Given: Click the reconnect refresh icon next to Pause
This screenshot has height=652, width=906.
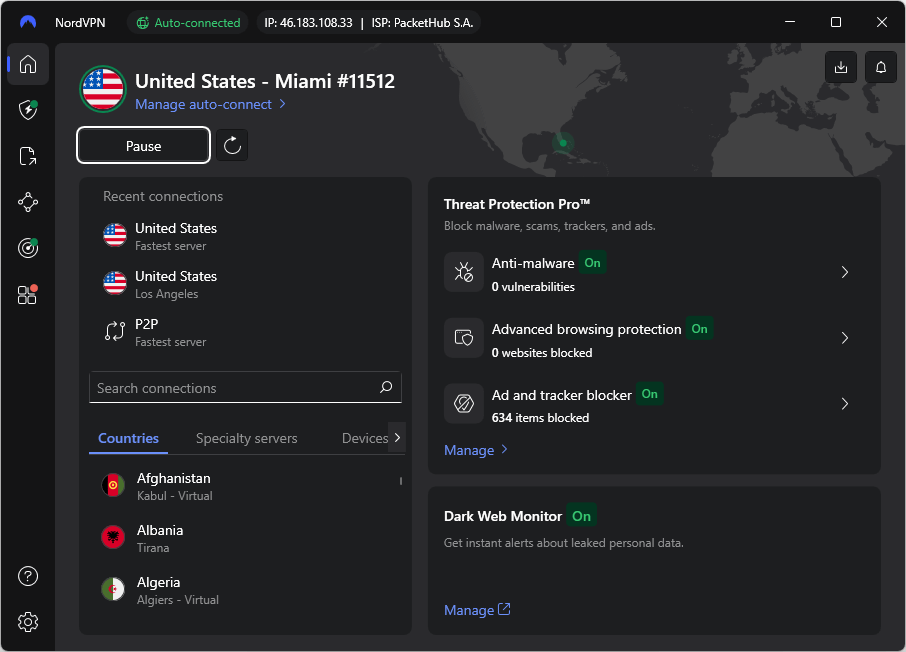Looking at the screenshot, I should (233, 145).
